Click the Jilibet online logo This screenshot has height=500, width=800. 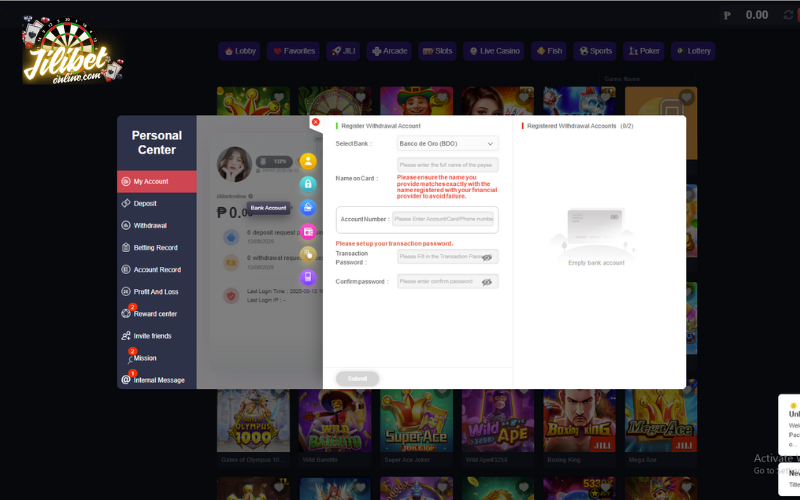coord(72,50)
